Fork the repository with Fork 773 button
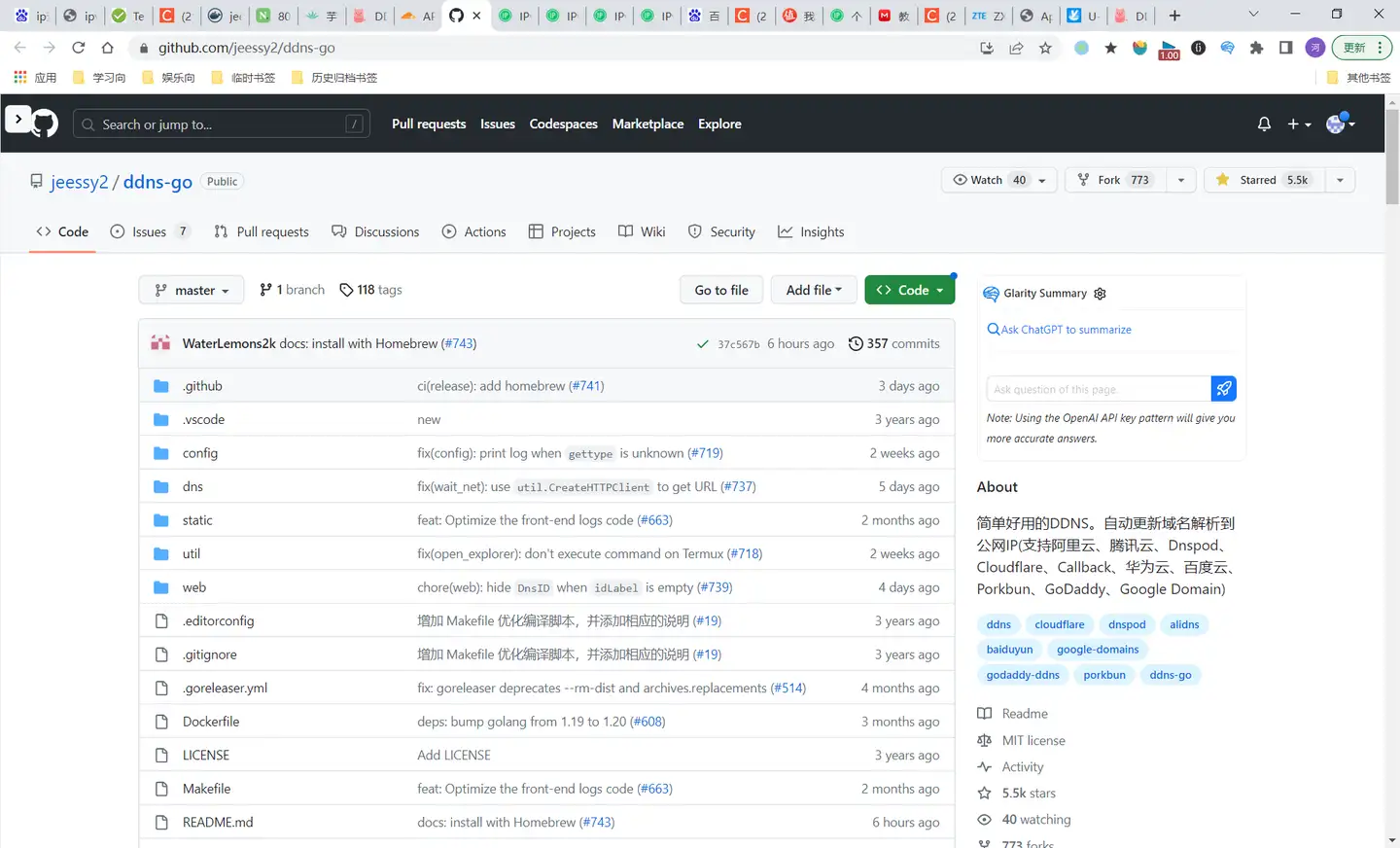Screen dimensions: 1400x848 (1116, 180)
